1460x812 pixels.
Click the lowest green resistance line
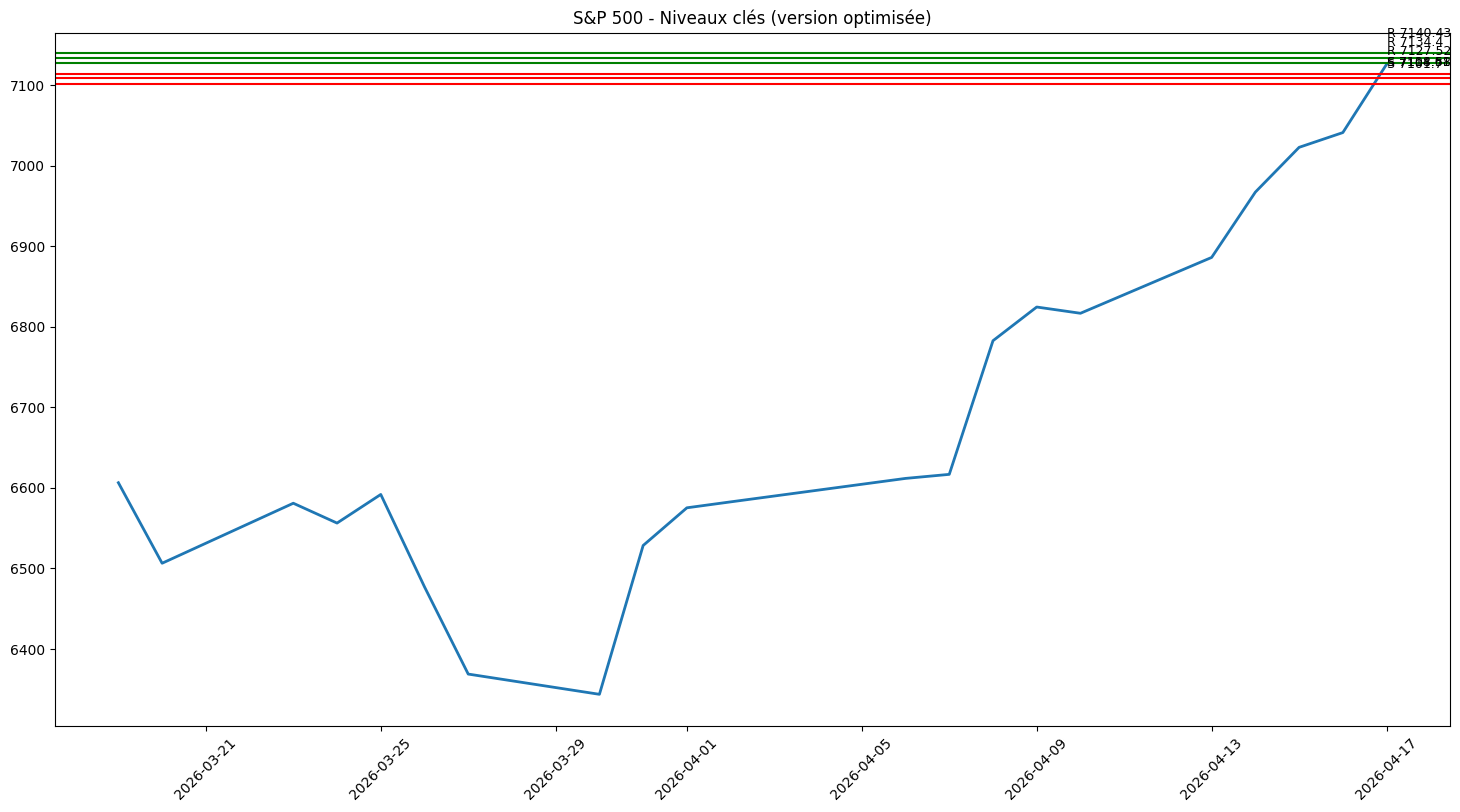[700, 63]
